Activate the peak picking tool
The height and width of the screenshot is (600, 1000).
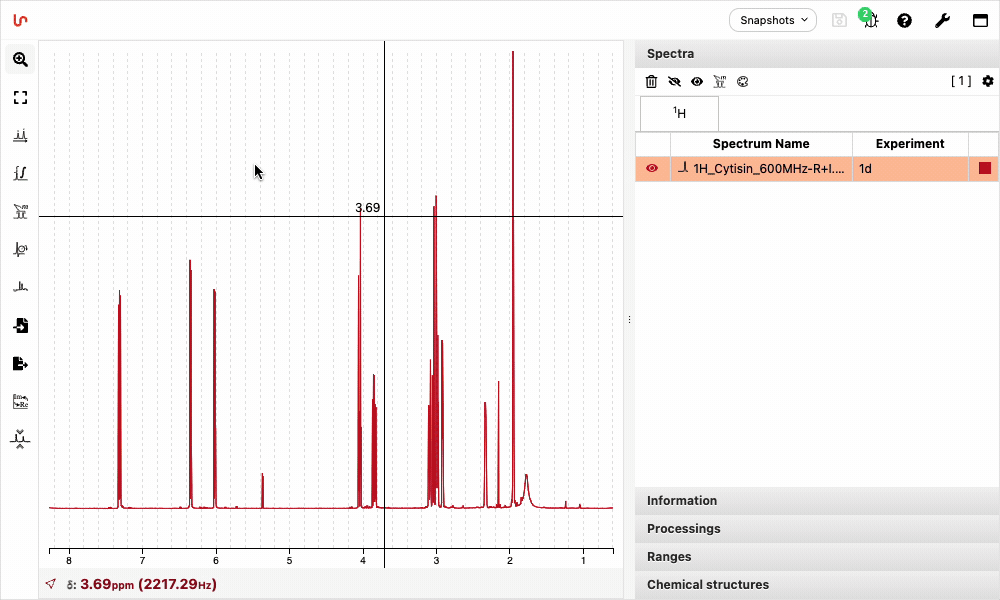click(x=20, y=136)
